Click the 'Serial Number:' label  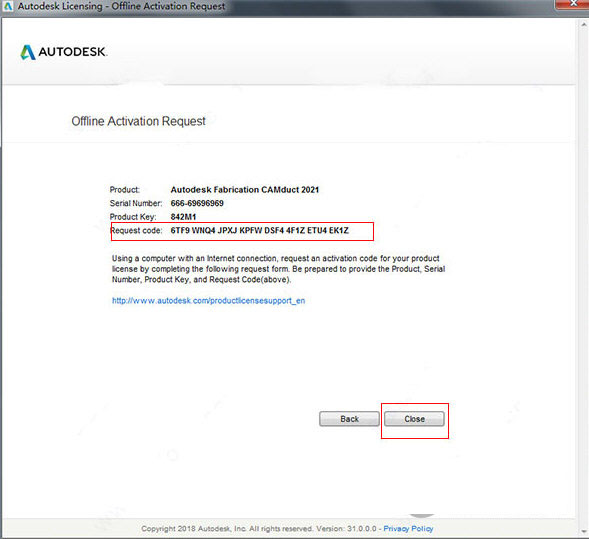(x=136, y=203)
